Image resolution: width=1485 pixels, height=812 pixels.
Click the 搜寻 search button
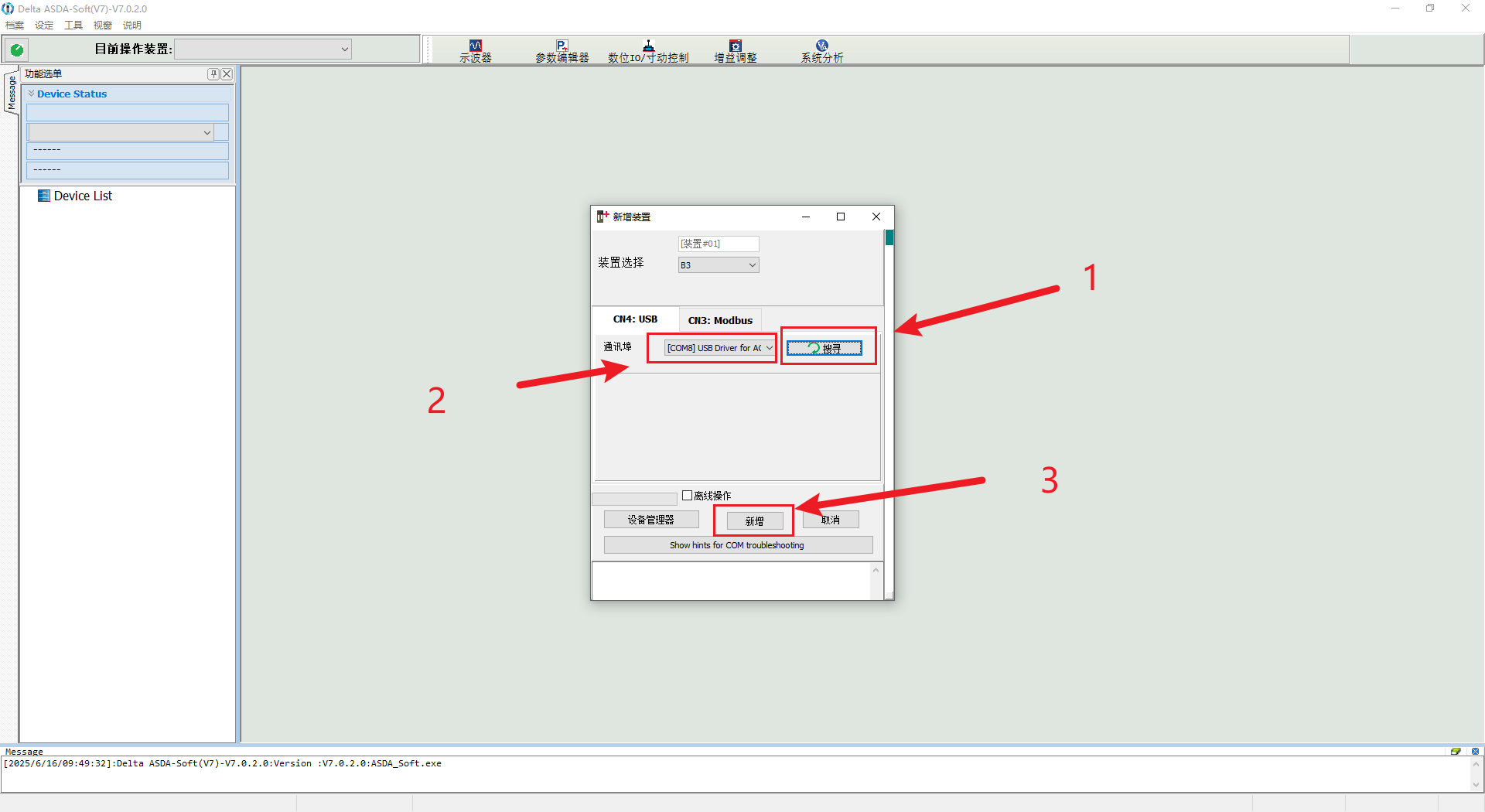point(824,349)
